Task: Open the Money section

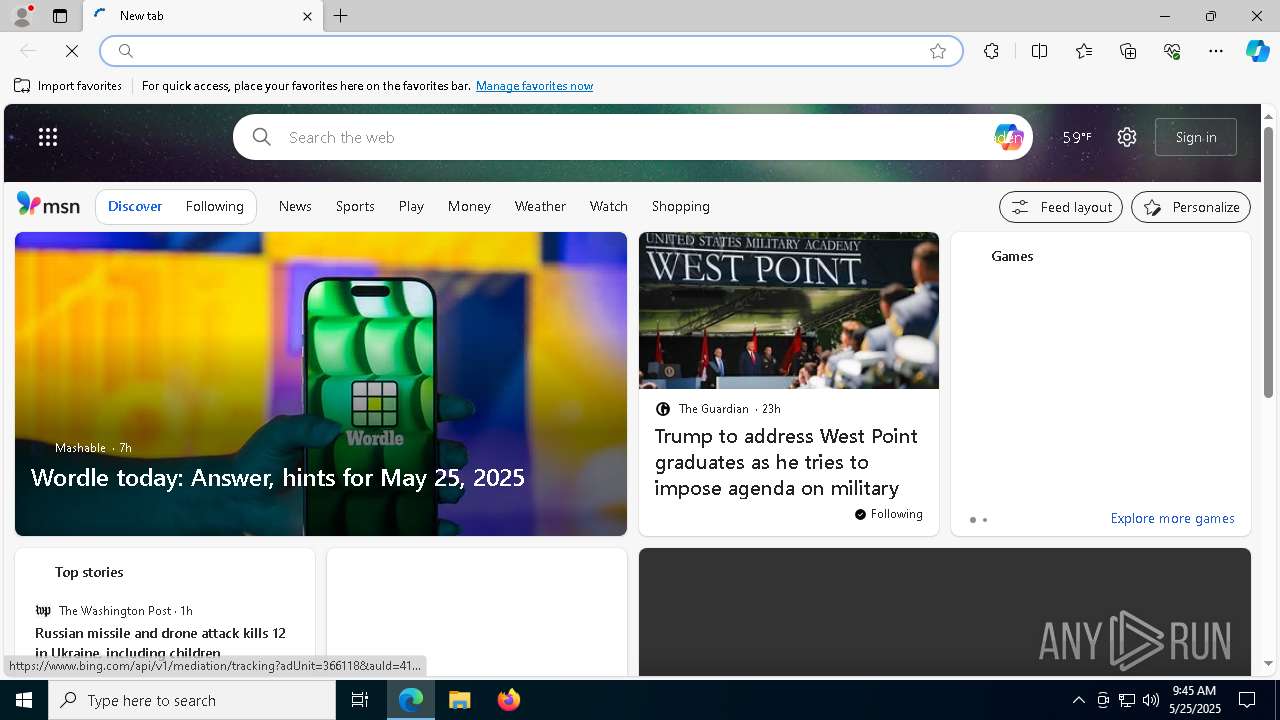Action: click(469, 206)
